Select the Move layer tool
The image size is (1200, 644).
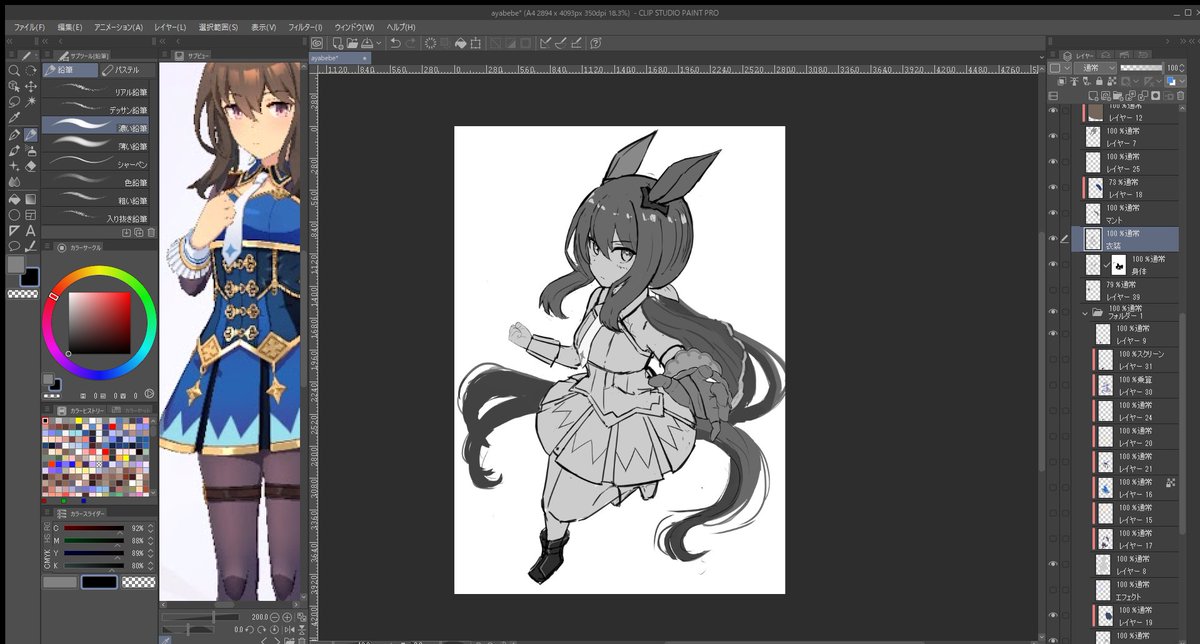pos(31,86)
